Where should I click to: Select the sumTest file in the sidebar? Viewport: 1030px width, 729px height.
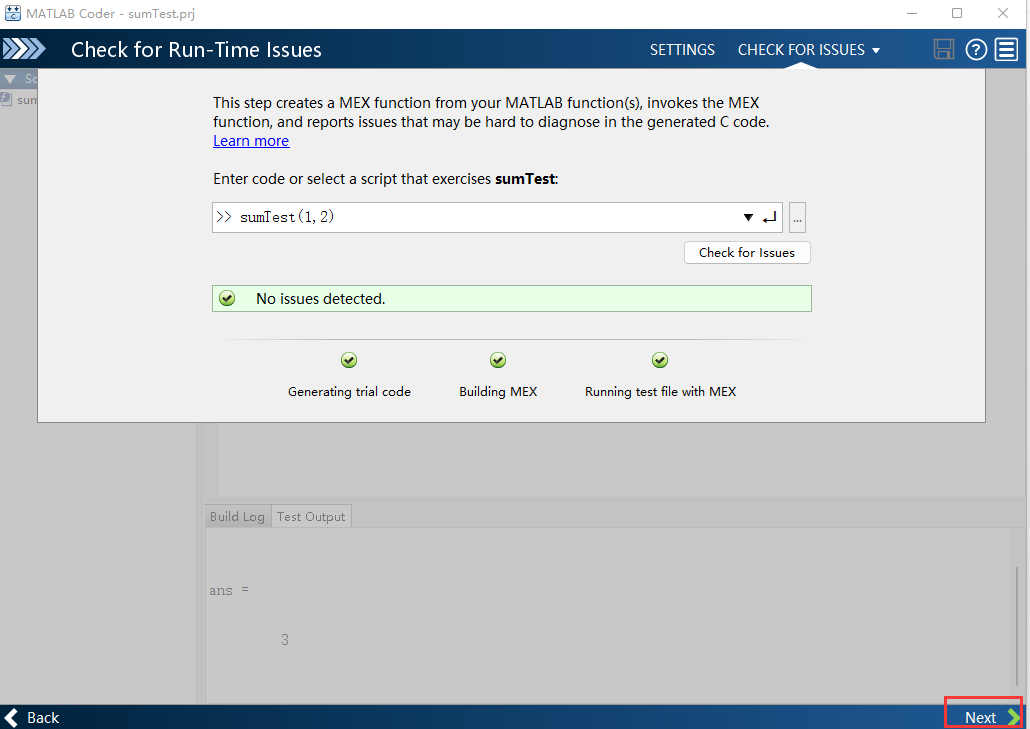click(19, 100)
